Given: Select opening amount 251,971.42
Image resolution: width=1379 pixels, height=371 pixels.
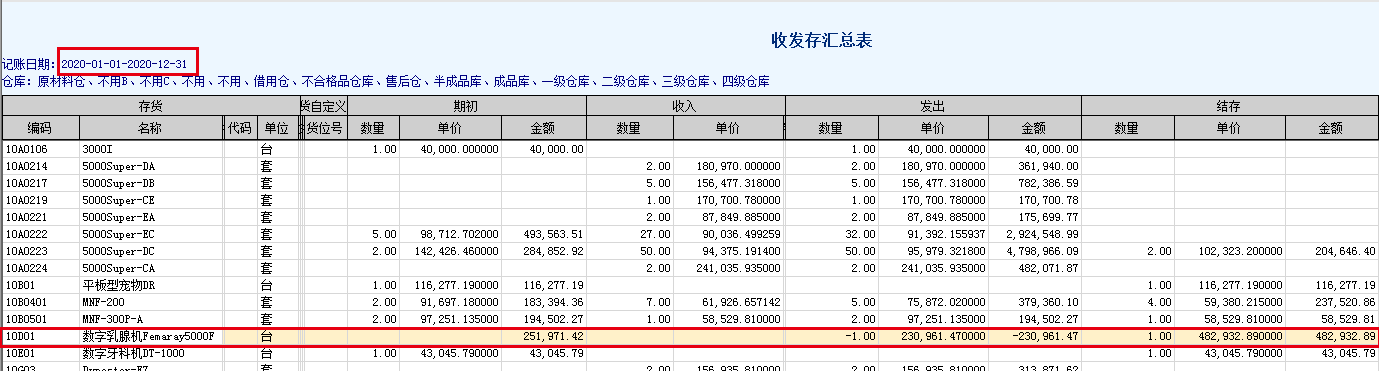Looking at the screenshot, I should pyautogui.click(x=553, y=337).
